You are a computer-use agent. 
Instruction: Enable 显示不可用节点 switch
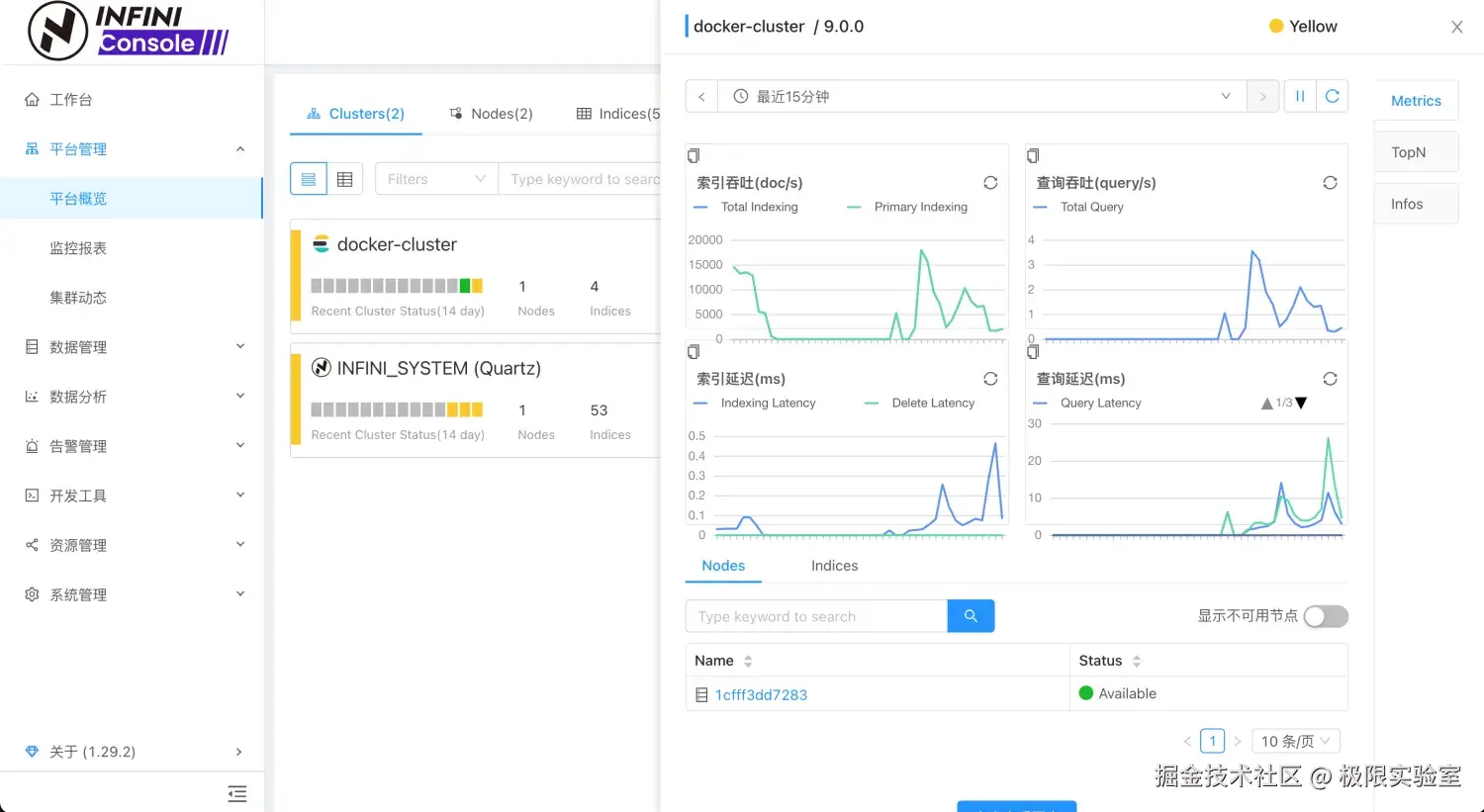tap(1326, 616)
